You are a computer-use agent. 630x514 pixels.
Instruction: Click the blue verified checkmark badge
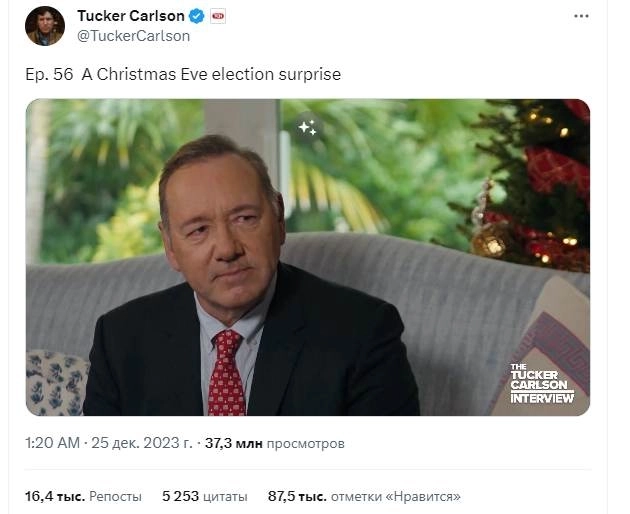pos(197,16)
